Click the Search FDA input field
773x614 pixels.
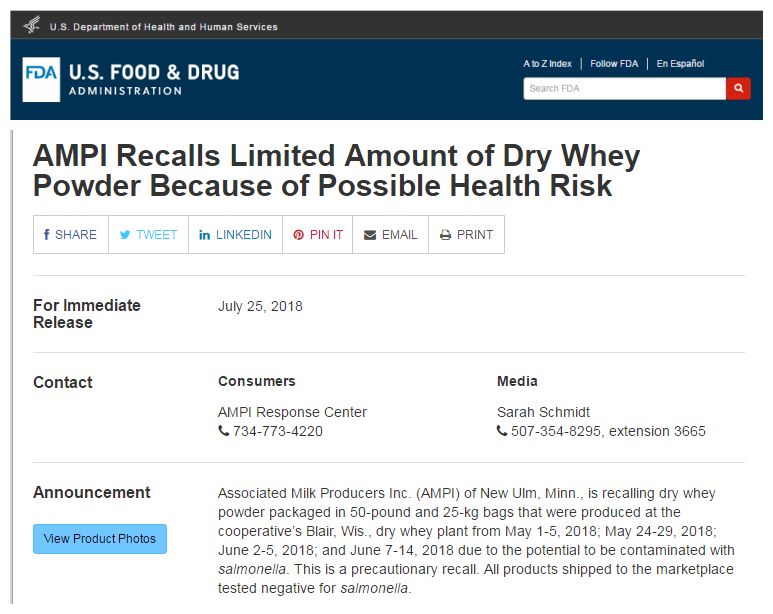point(624,89)
